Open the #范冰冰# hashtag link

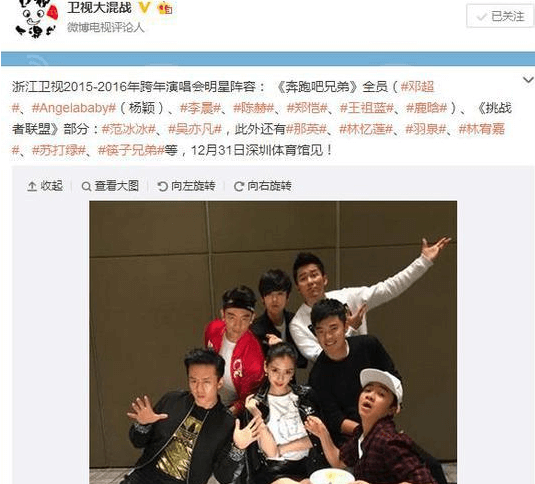click(129, 129)
